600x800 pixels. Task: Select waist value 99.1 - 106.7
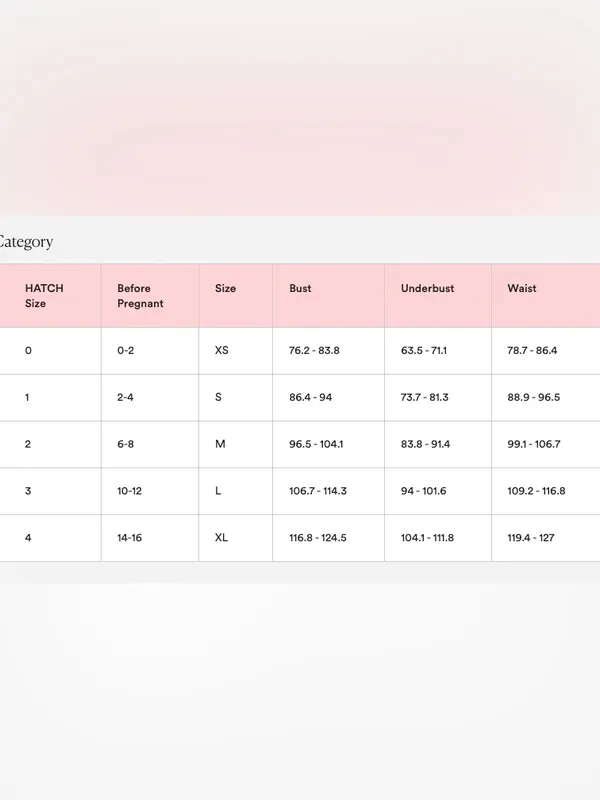click(x=534, y=444)
